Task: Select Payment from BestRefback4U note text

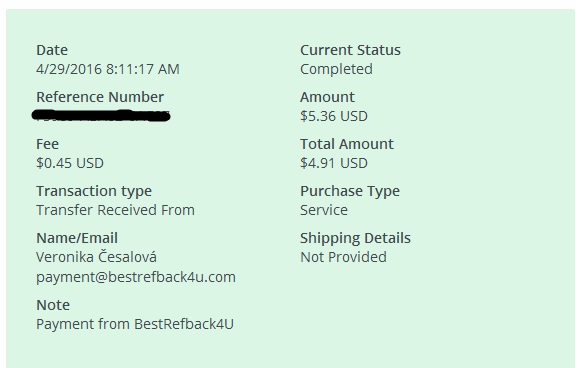Action: pos(135,324)
